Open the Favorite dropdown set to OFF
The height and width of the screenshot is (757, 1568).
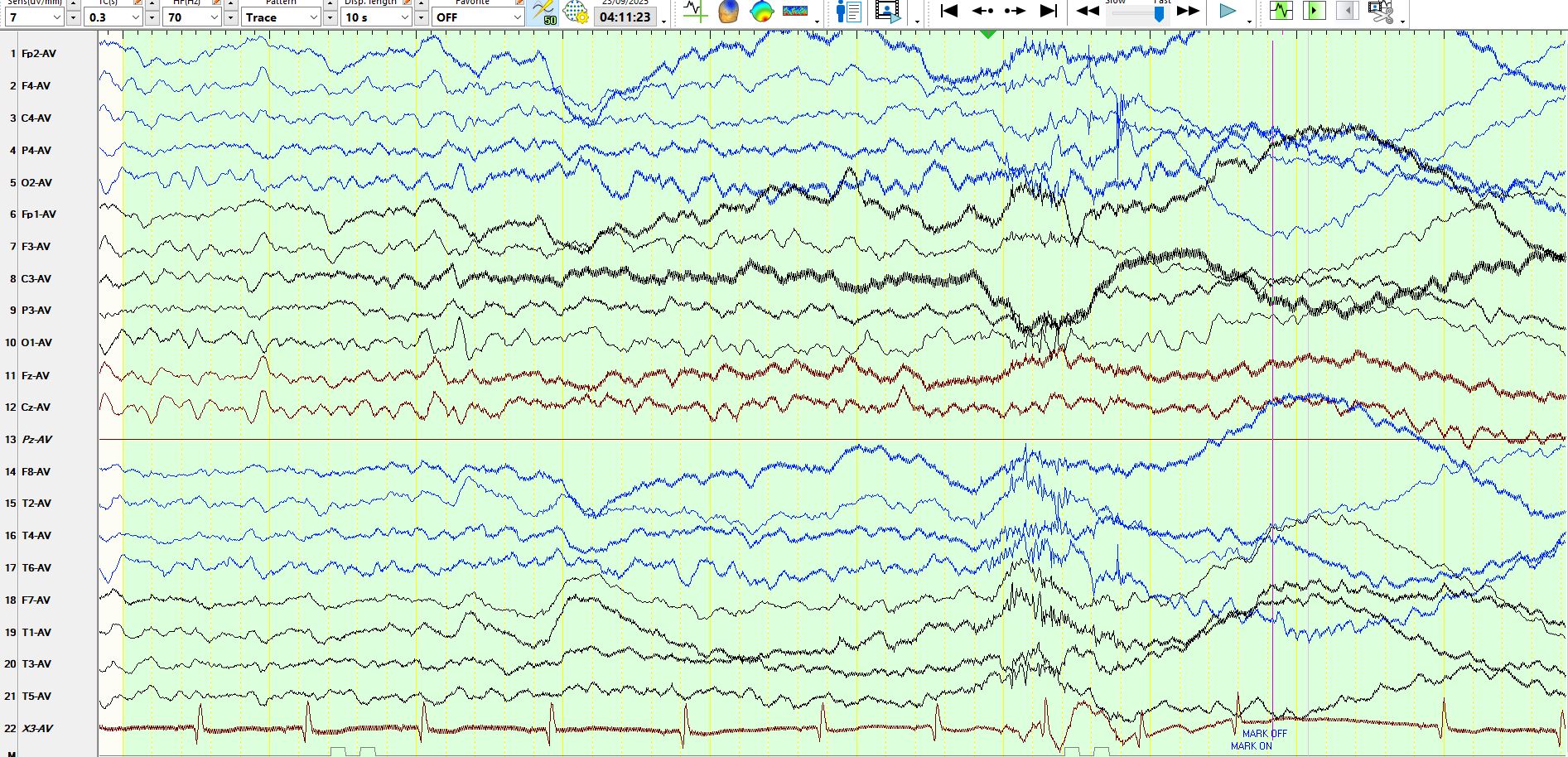[x=478, y=17]
